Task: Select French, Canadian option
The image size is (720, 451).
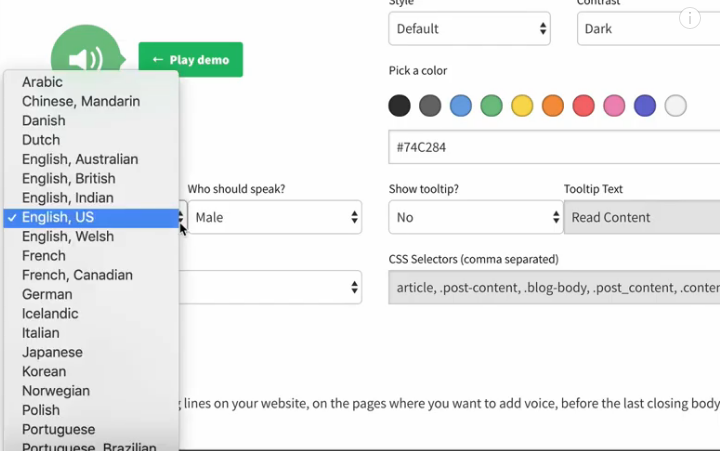Action: [x=91, y=275]
